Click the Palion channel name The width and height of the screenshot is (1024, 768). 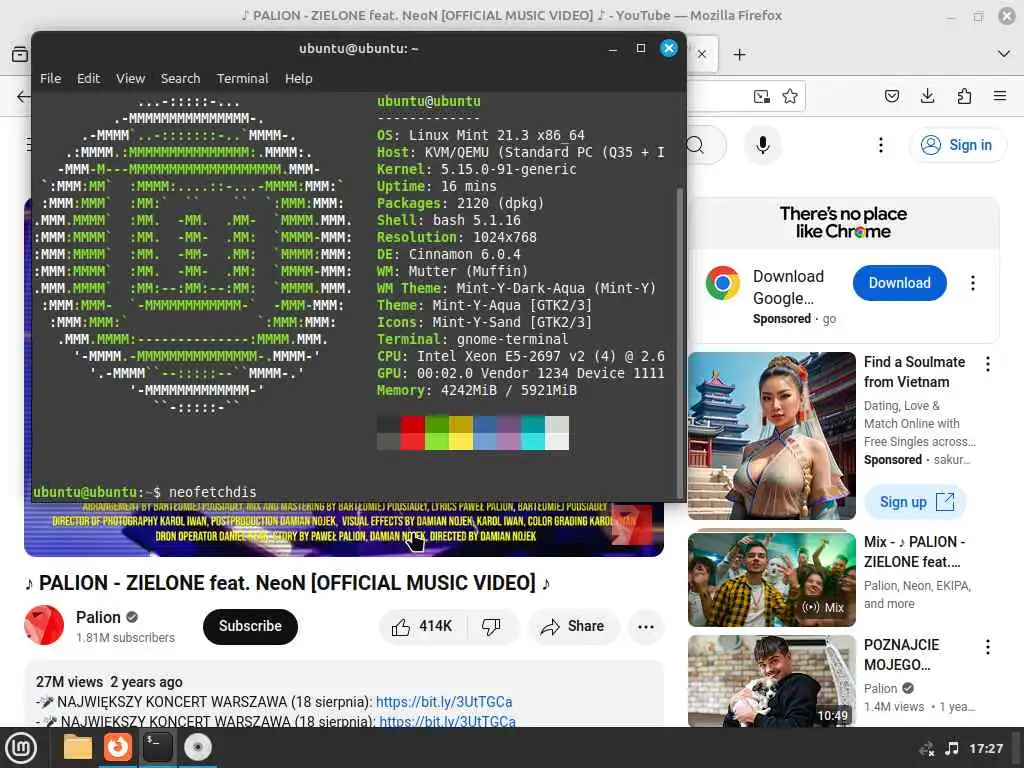(98, 617)
